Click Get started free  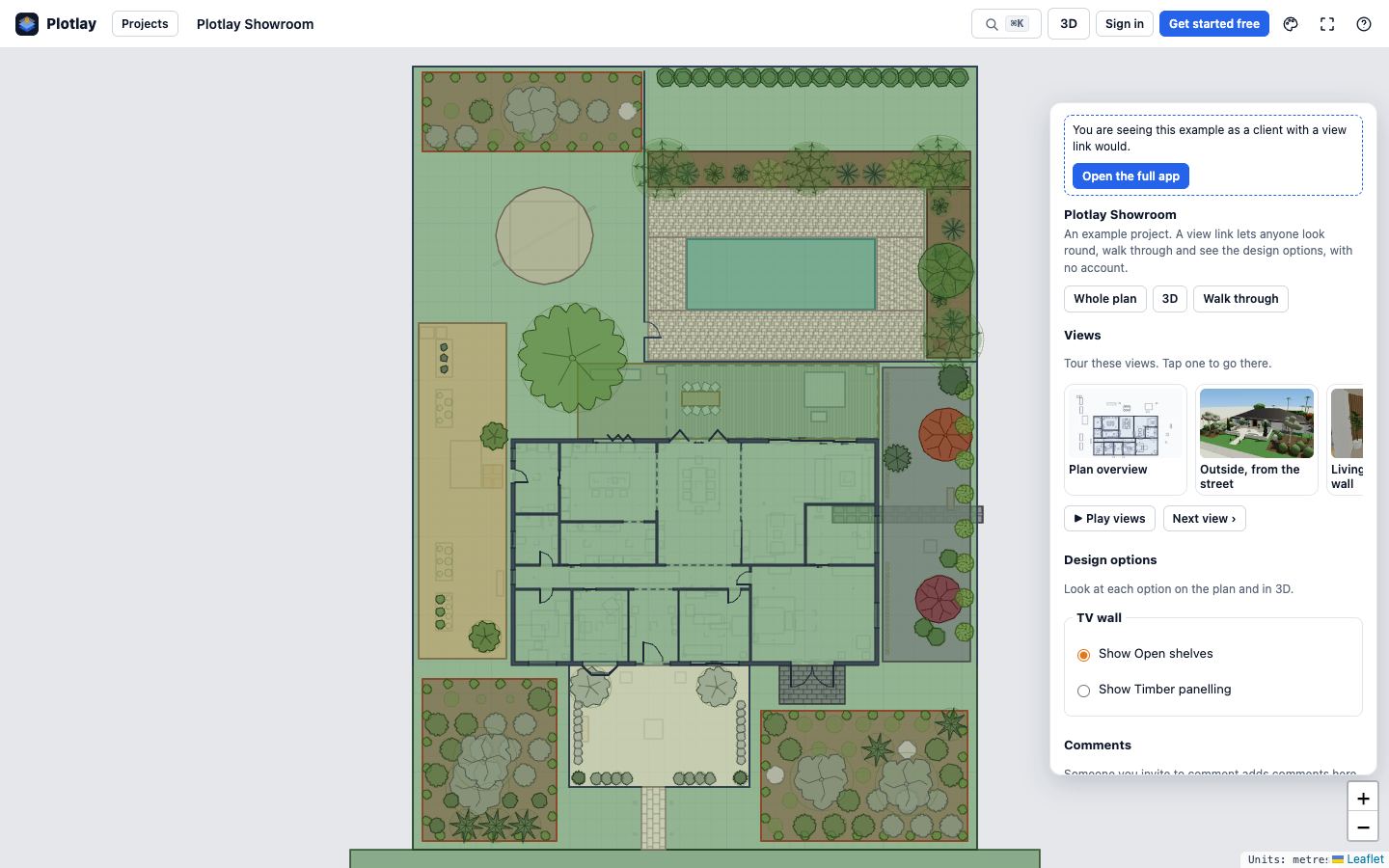coord(1214,24)
